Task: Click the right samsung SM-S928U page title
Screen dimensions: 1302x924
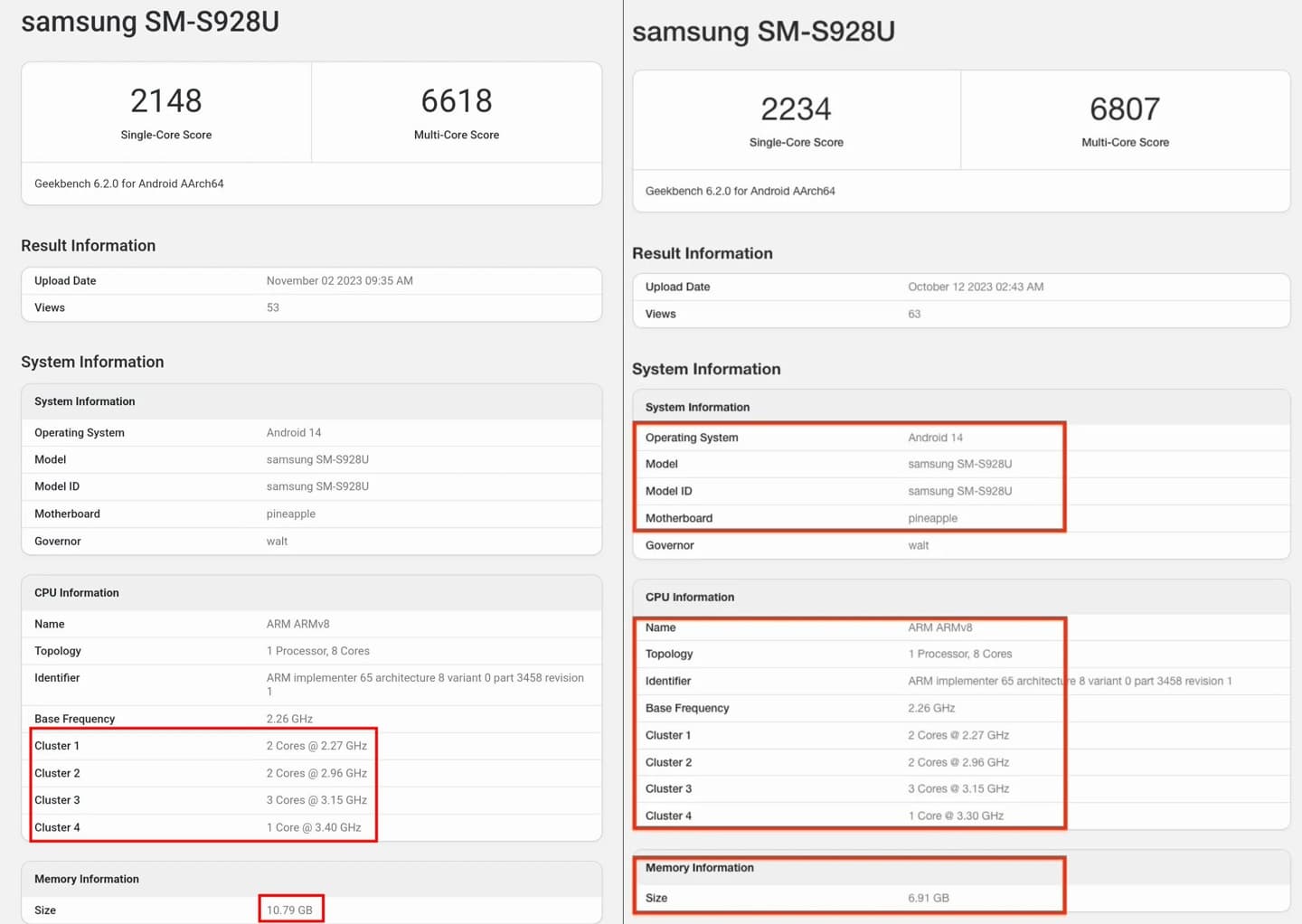Action: pyautogui.click(x=763, y=32)
